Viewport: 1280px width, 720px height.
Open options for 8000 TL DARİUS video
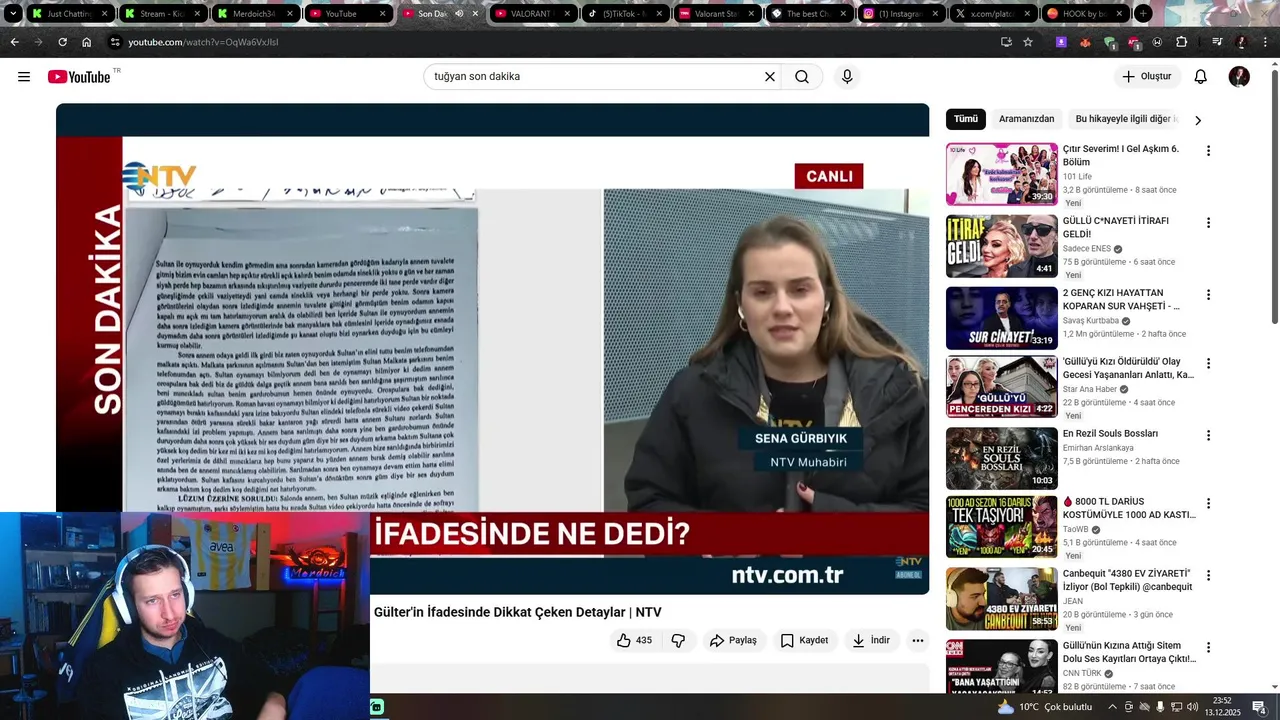(1208, 504)
